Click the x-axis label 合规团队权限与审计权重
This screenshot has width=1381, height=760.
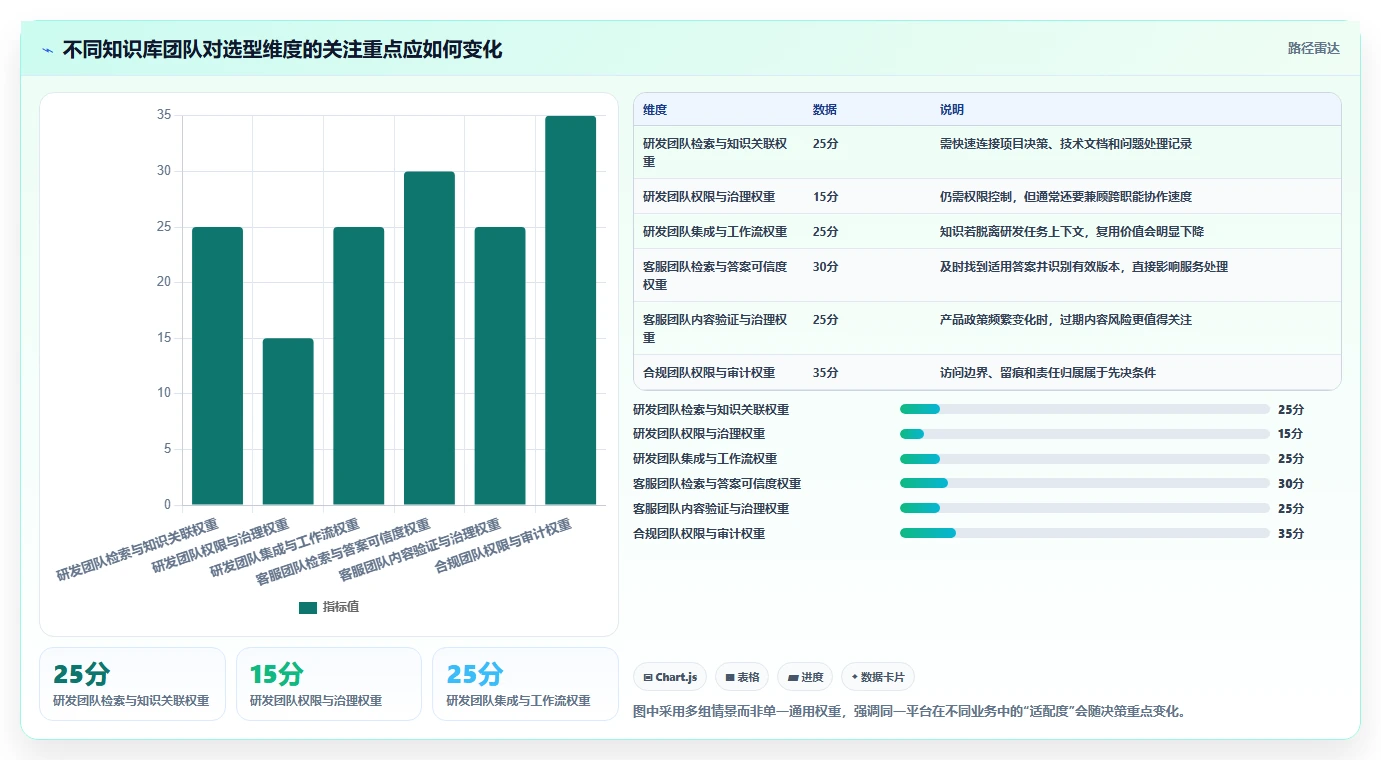click(503, 547)
